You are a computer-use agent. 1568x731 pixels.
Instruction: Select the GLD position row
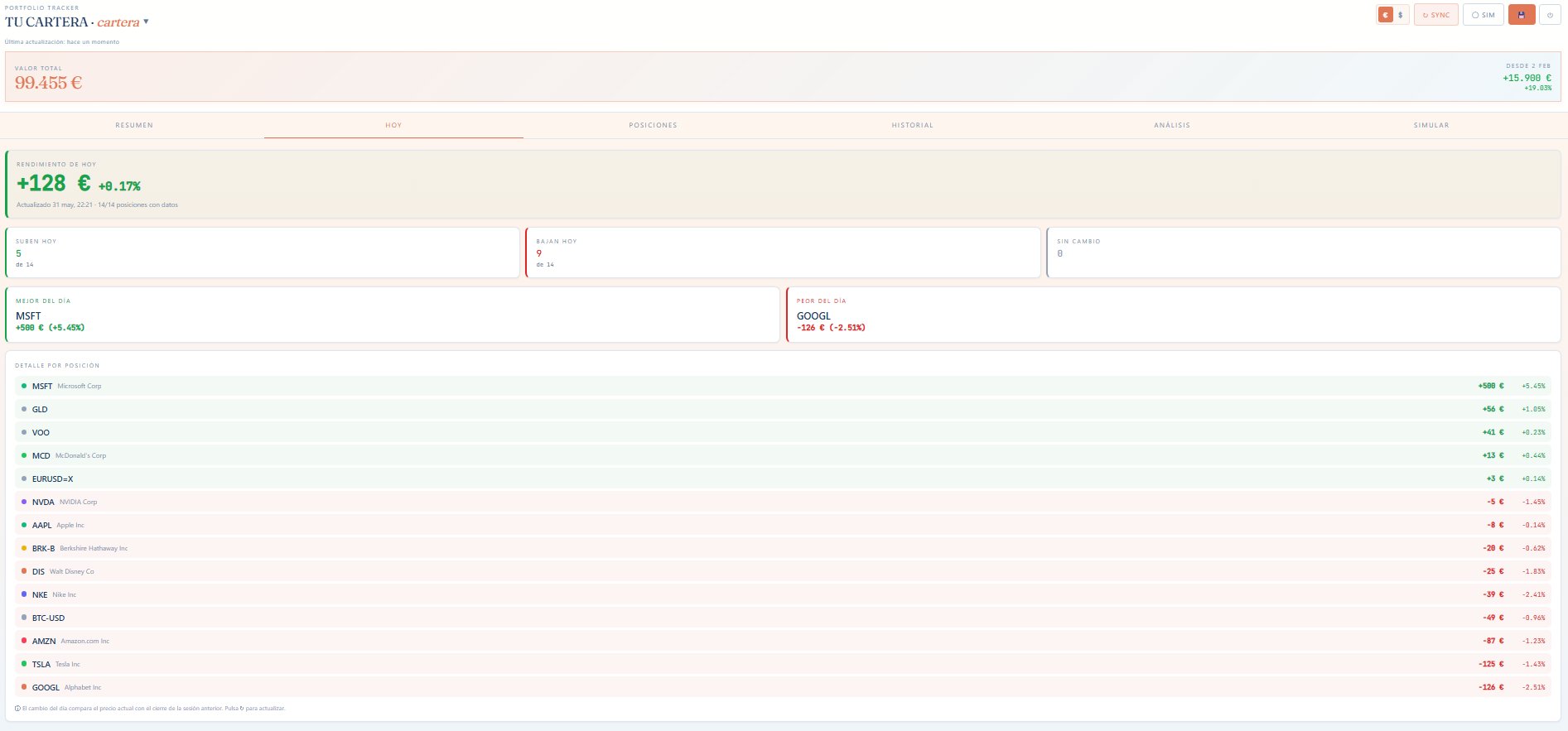[x=783, y=409]
